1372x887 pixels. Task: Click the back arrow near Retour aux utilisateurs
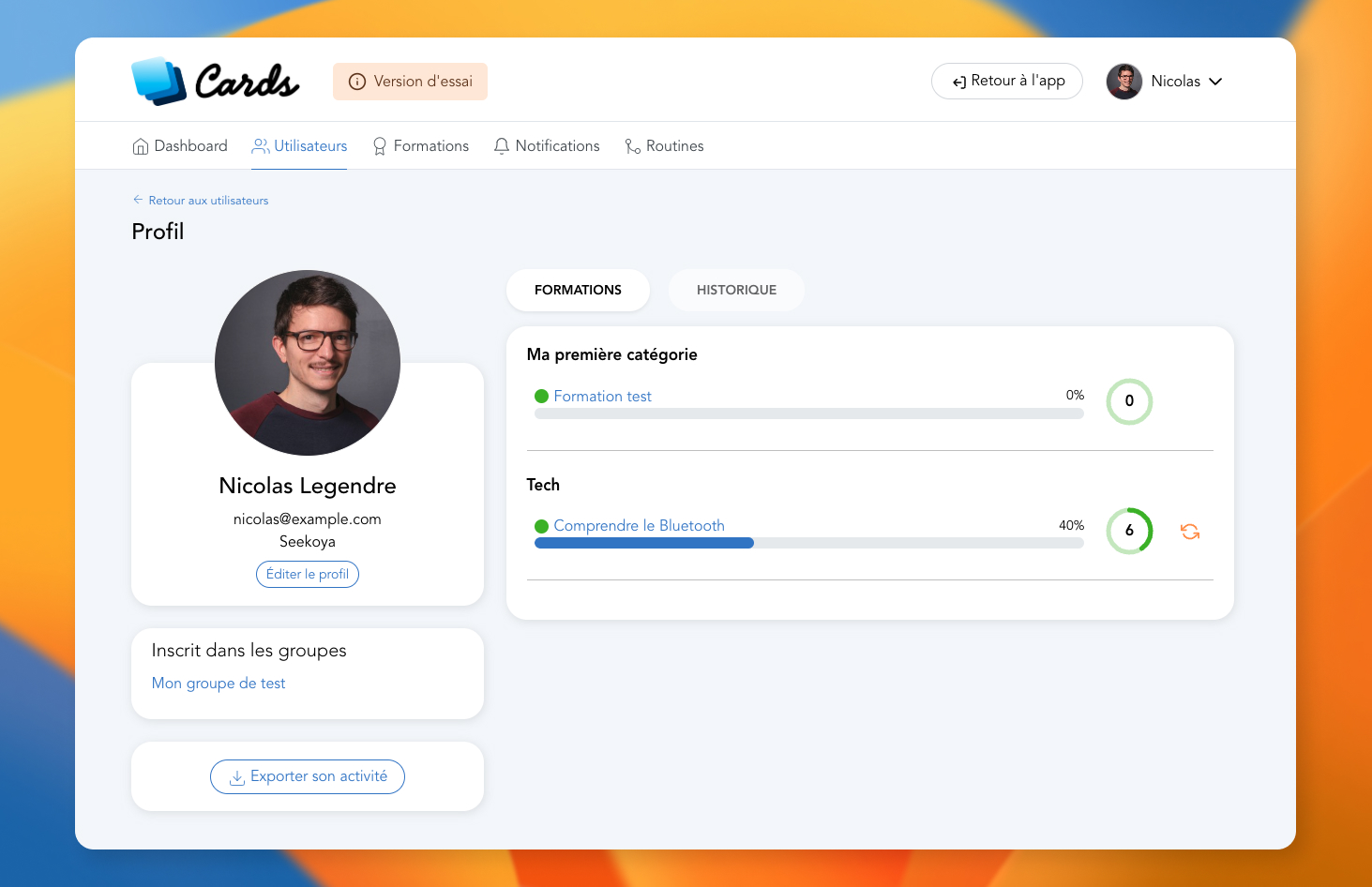point(138,200)
